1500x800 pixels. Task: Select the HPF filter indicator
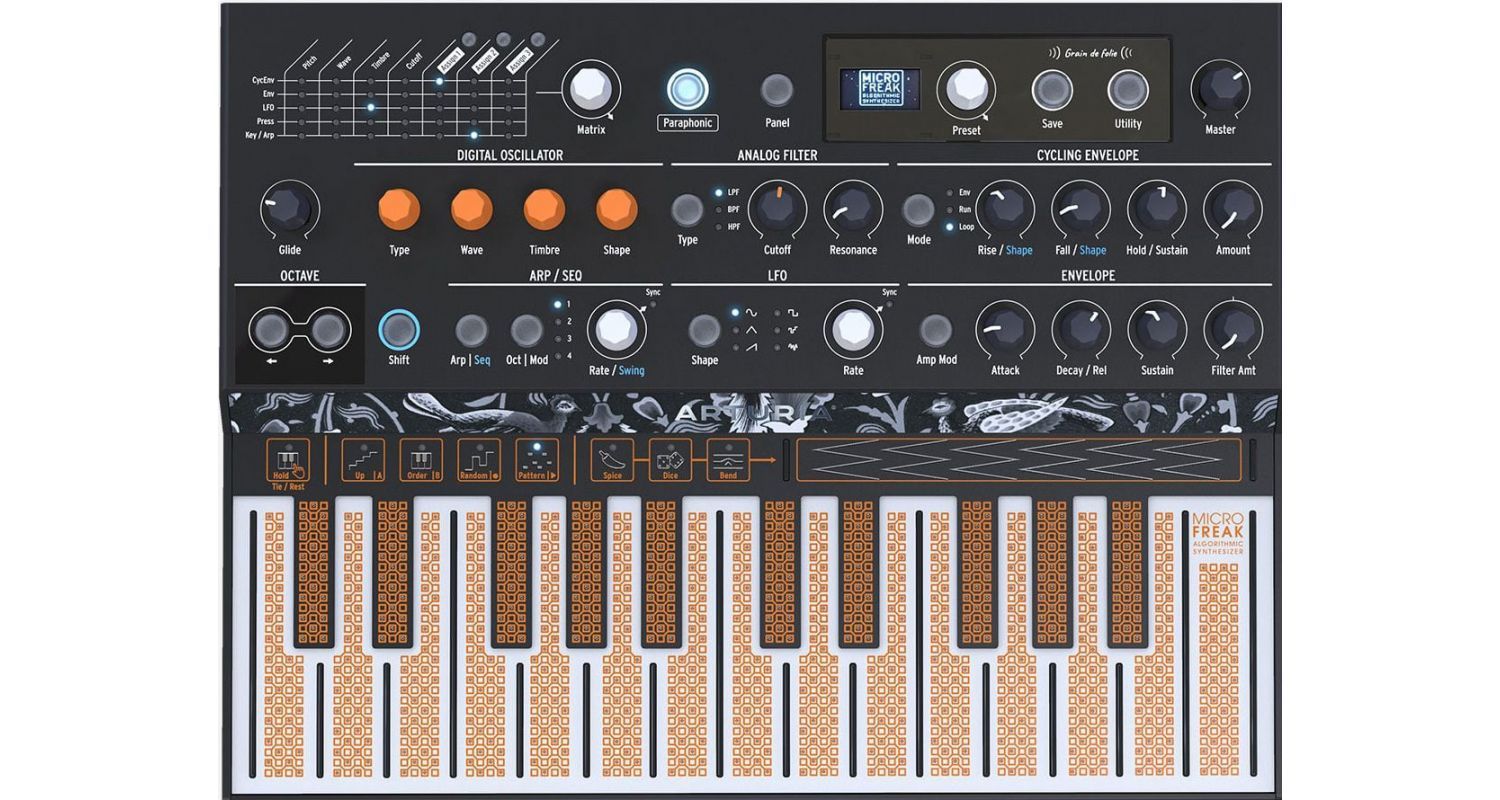tap(719, 227)
